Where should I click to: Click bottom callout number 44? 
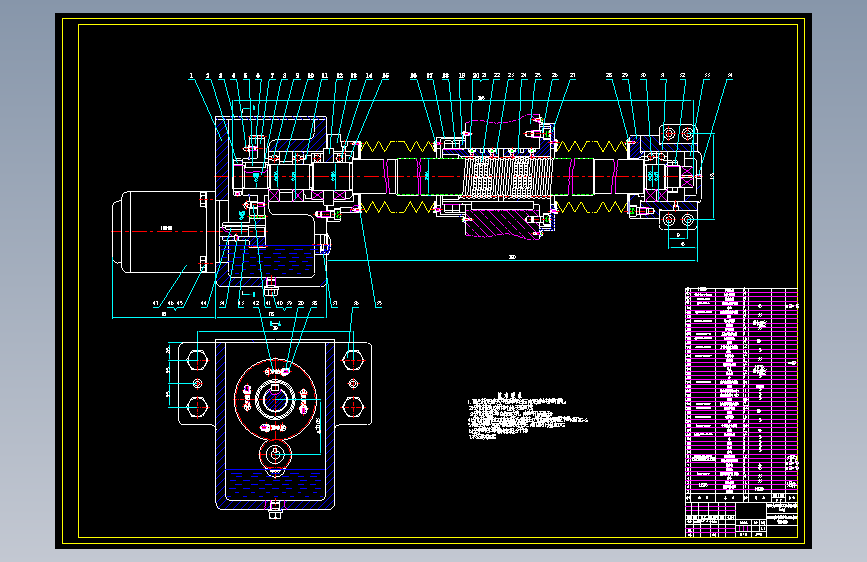204,304
